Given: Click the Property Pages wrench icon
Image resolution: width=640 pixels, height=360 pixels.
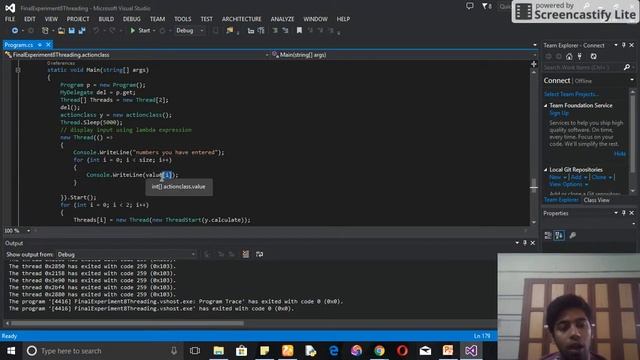Looking at the screenshot, I should pyautogui.click(x=573, y=235).
